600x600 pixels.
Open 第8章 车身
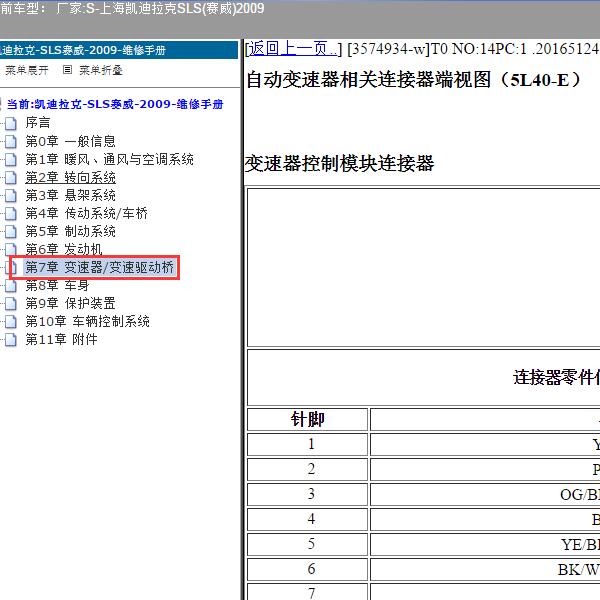coord(57,285)
